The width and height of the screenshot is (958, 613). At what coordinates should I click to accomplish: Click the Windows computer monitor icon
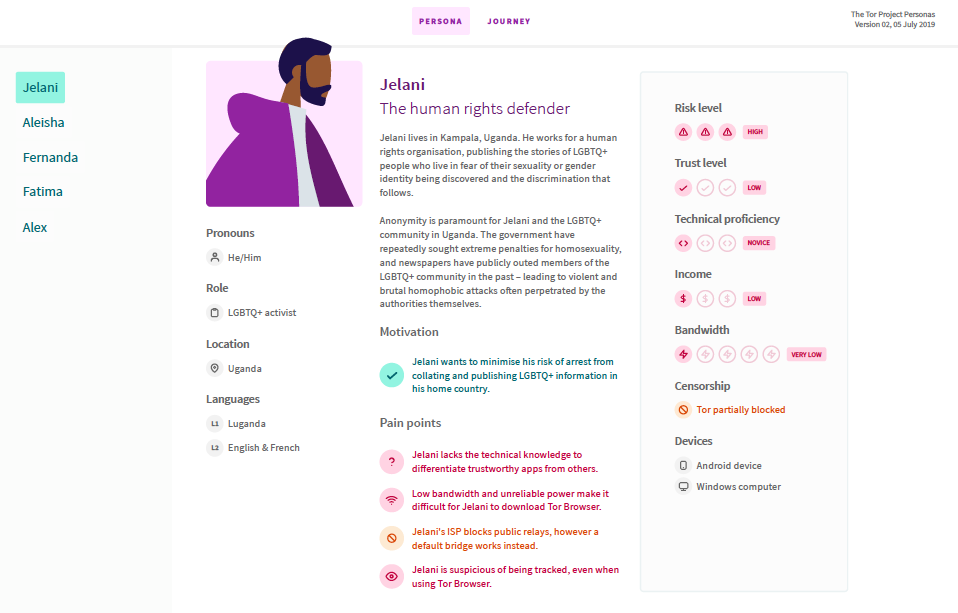click(x=683, y=486)
